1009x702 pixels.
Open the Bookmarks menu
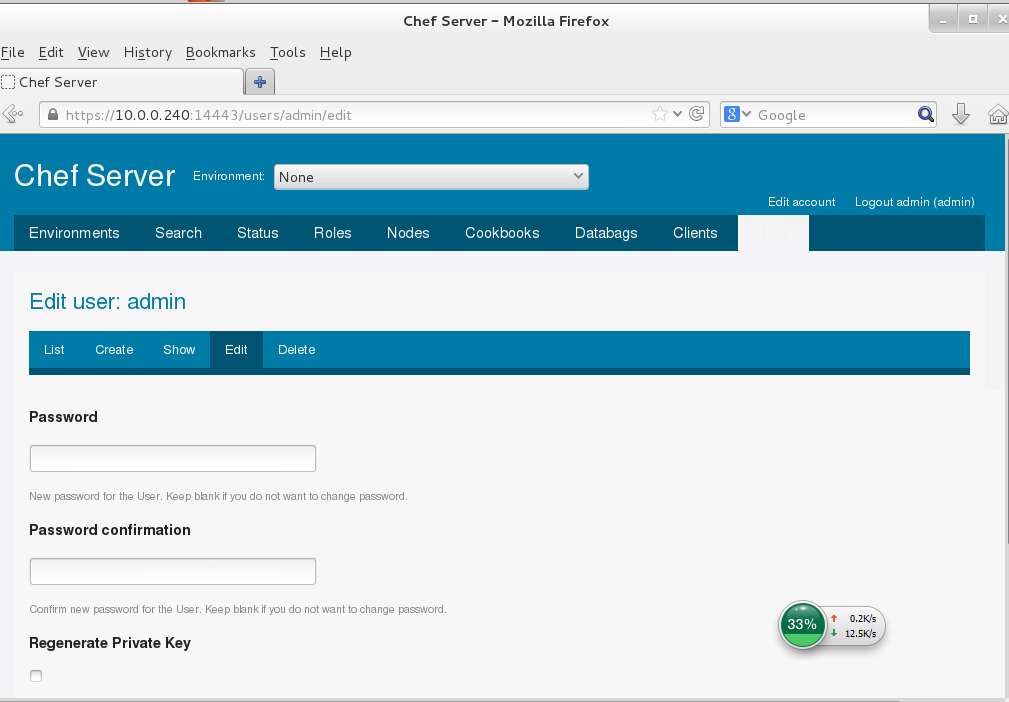220,53
